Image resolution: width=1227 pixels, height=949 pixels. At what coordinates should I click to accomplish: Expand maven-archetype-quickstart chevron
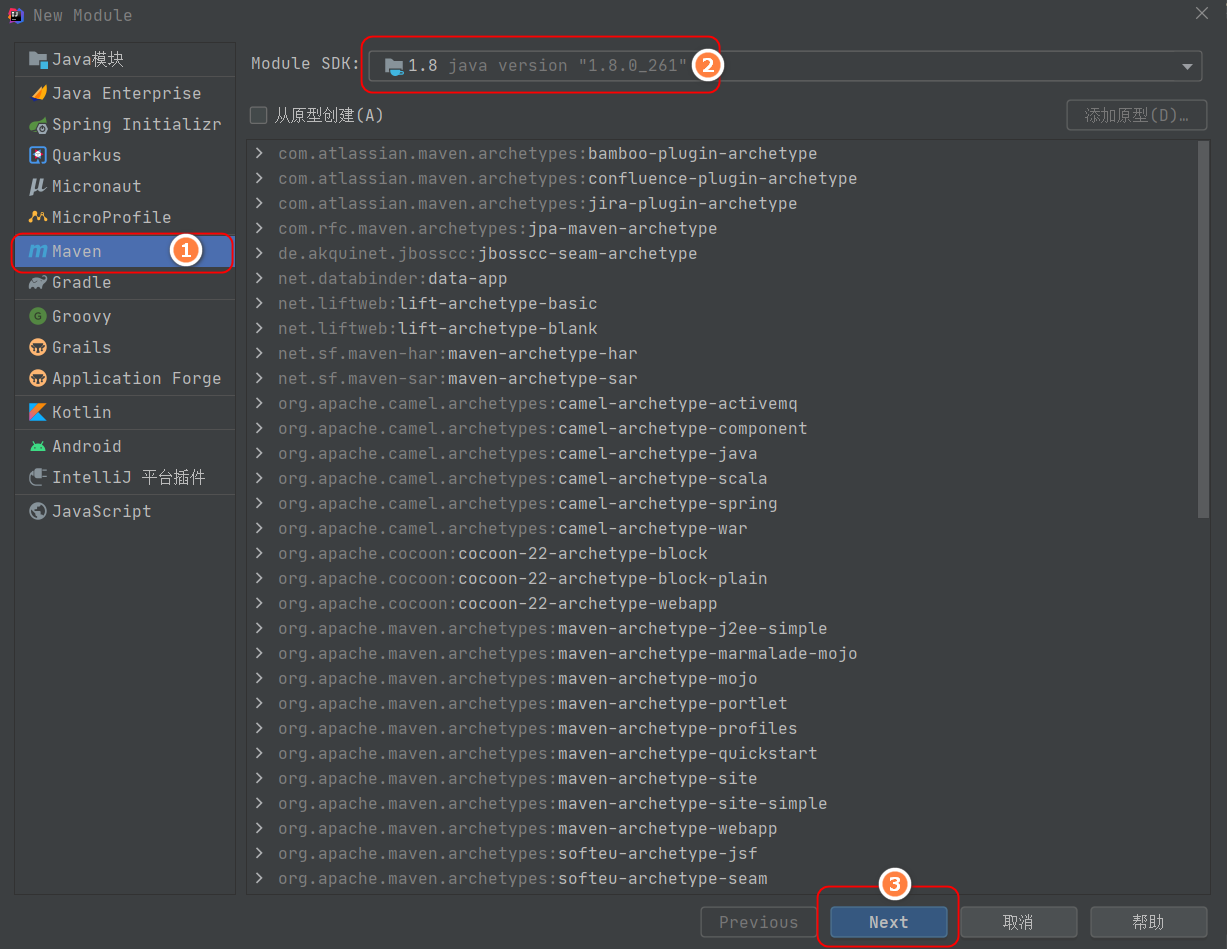pos(259,753)
